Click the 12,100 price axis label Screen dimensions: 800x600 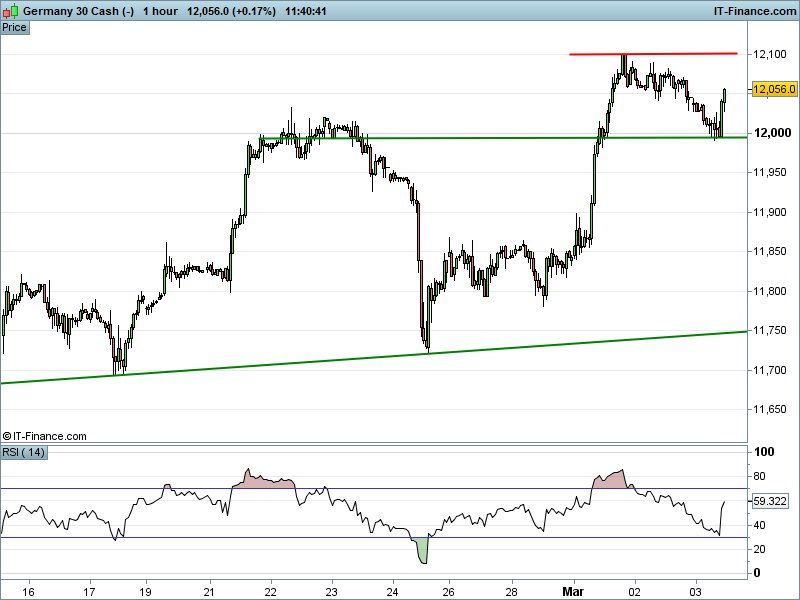coord(769,54)
